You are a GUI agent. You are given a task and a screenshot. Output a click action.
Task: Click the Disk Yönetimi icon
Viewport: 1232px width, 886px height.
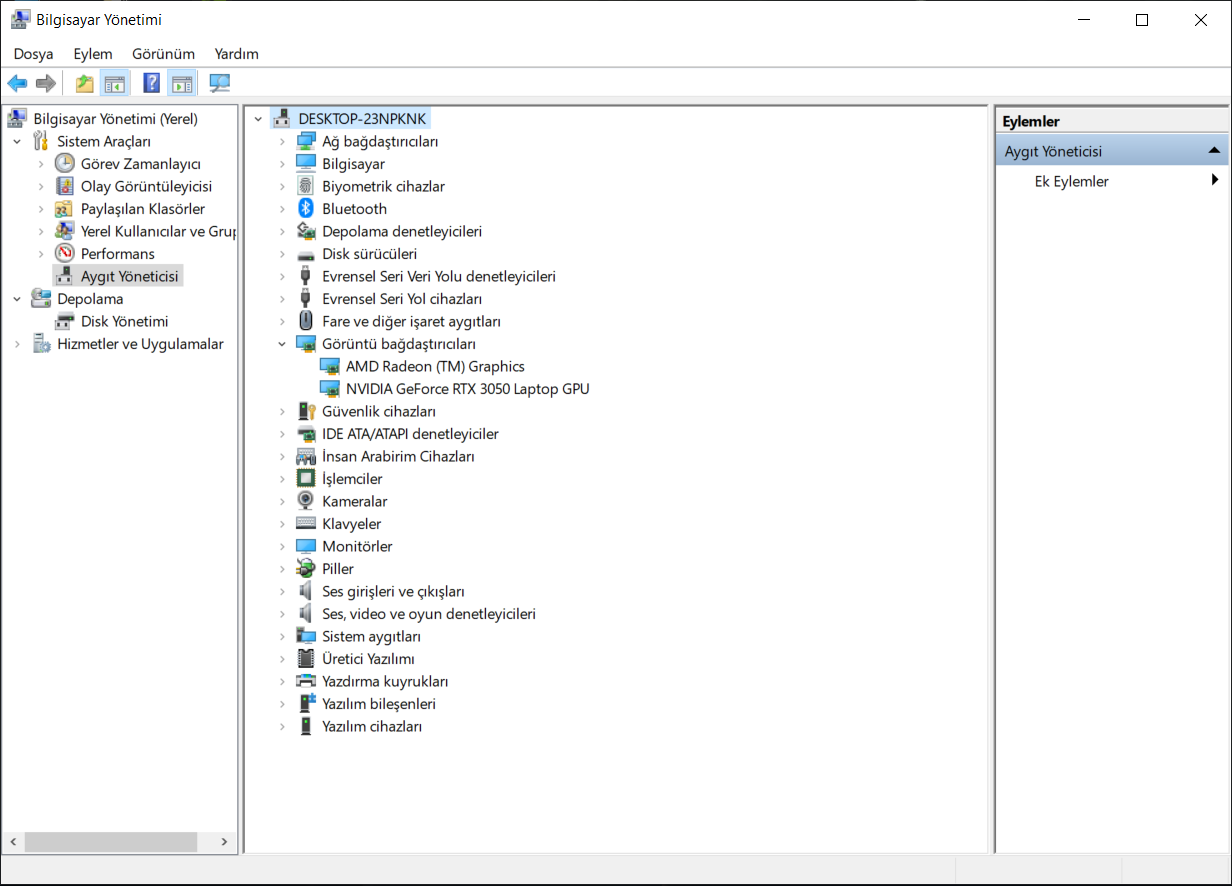[x=64, y=321]
